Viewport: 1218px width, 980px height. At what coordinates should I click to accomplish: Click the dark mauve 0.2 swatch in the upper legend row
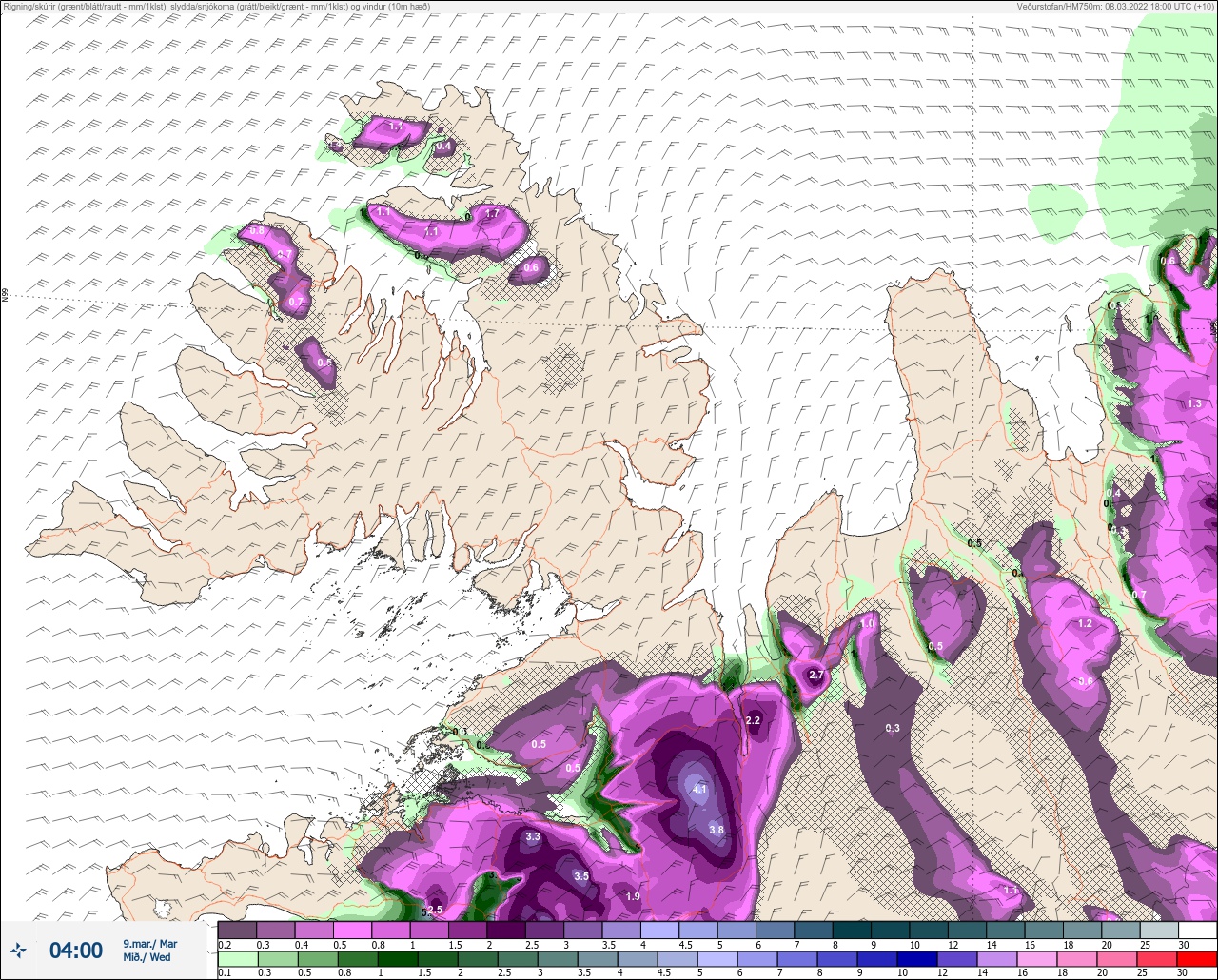pyautogui.click(x=237, y=930)
